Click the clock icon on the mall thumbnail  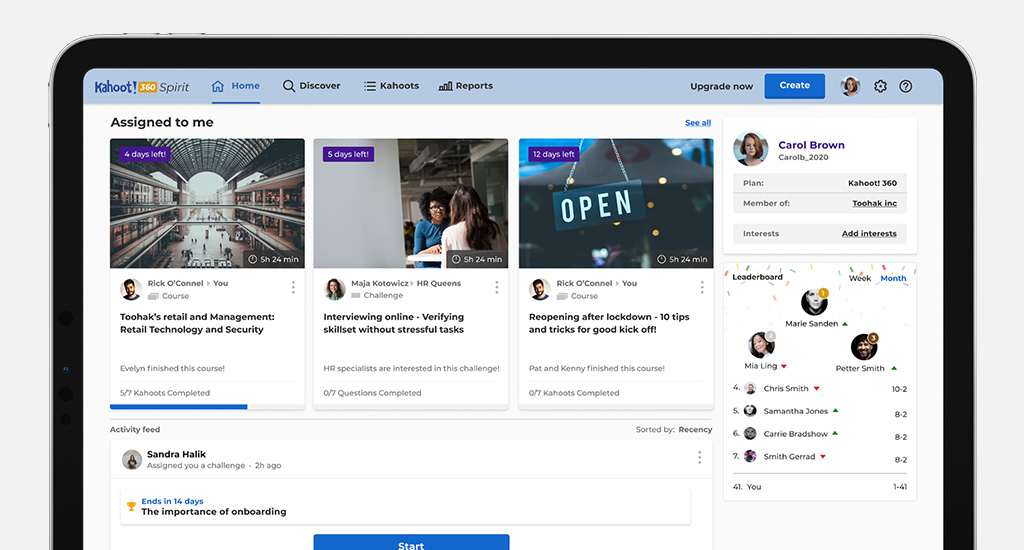click(253, 259)
